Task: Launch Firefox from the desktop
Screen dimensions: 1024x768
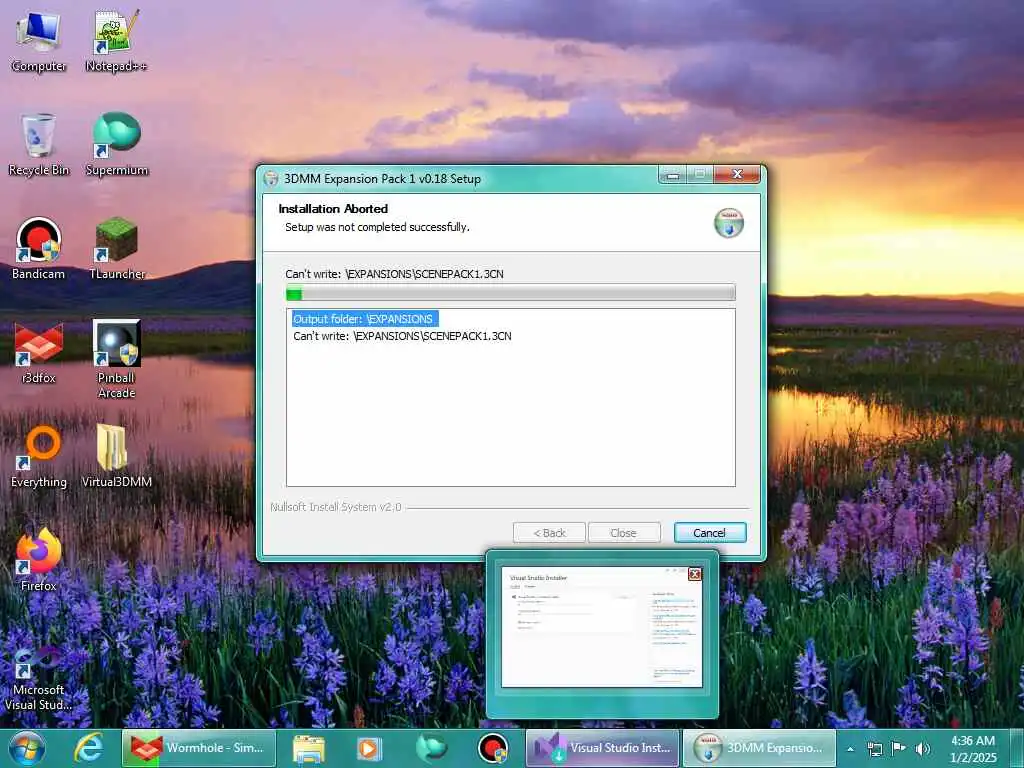Action: click(39, 560)
